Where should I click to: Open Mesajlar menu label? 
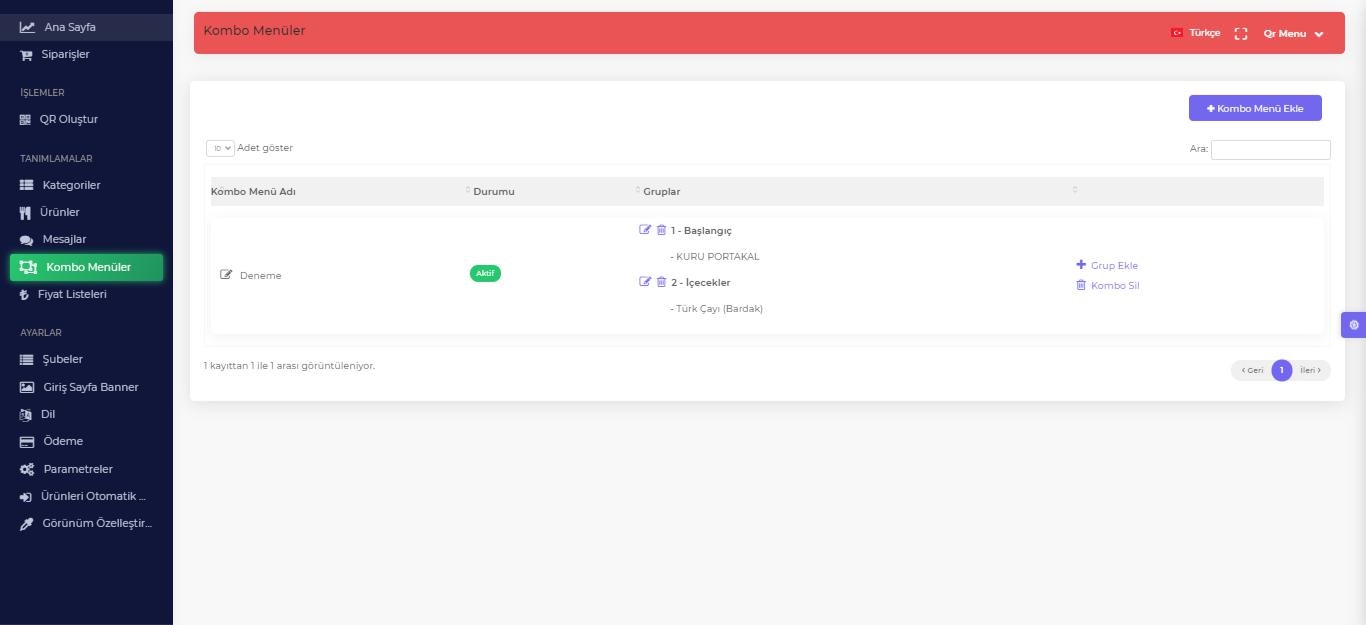[64, 240]
